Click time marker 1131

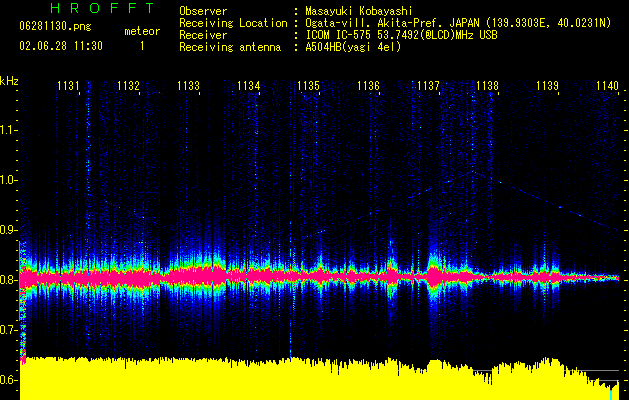coord(68,85)
